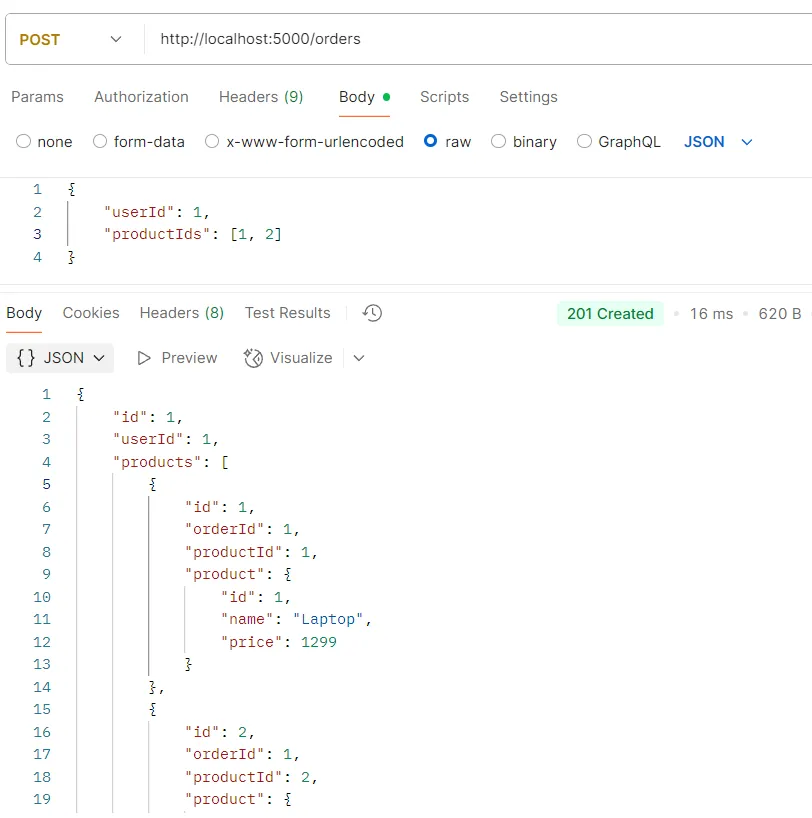Viewport: 812px width, 818px height.
Task: Click the 201 Created status badge
Action: [609, 313]
